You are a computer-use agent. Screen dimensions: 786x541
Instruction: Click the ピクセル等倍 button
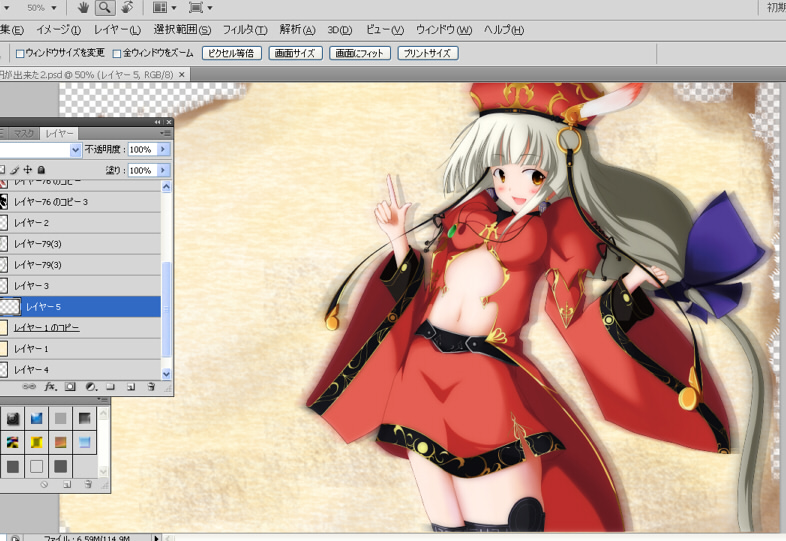(233, 53)
